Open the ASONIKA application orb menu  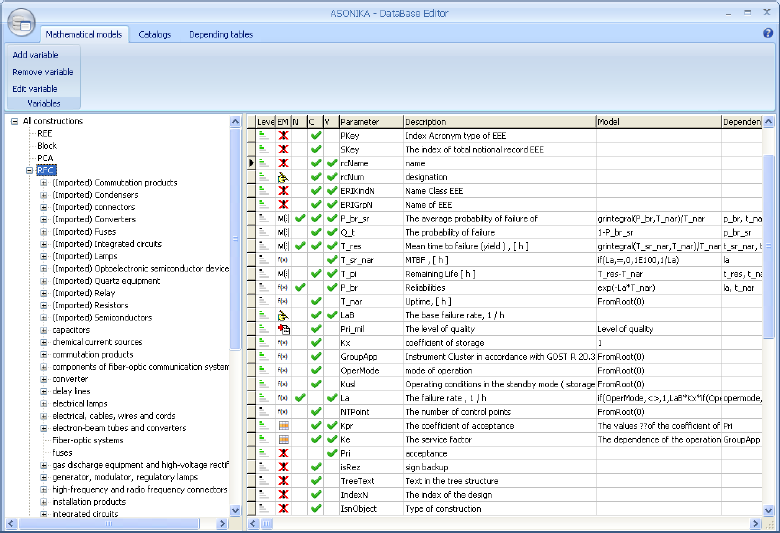20,20
